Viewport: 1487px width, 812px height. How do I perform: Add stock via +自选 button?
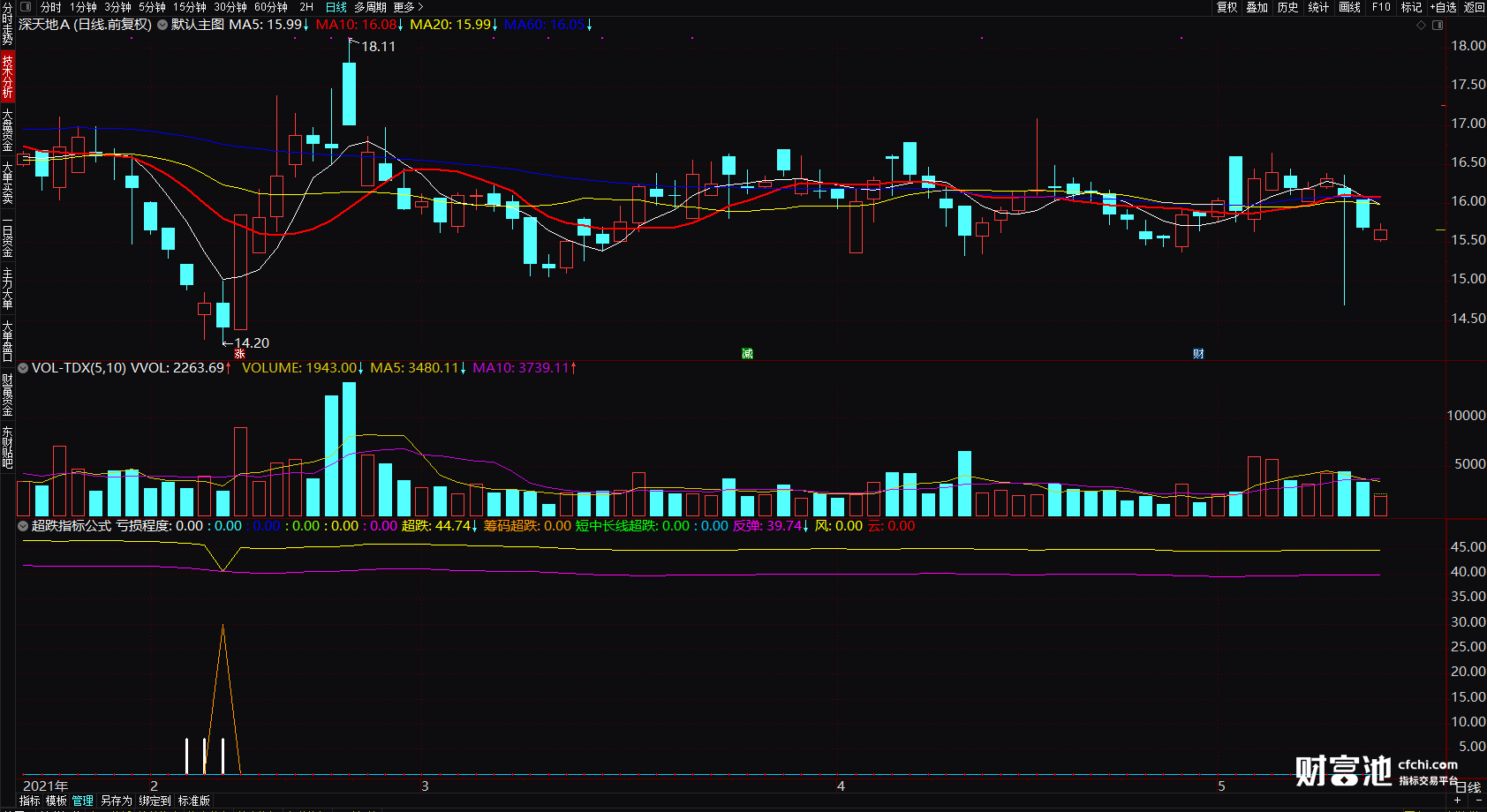click(x=1443, y=7)
